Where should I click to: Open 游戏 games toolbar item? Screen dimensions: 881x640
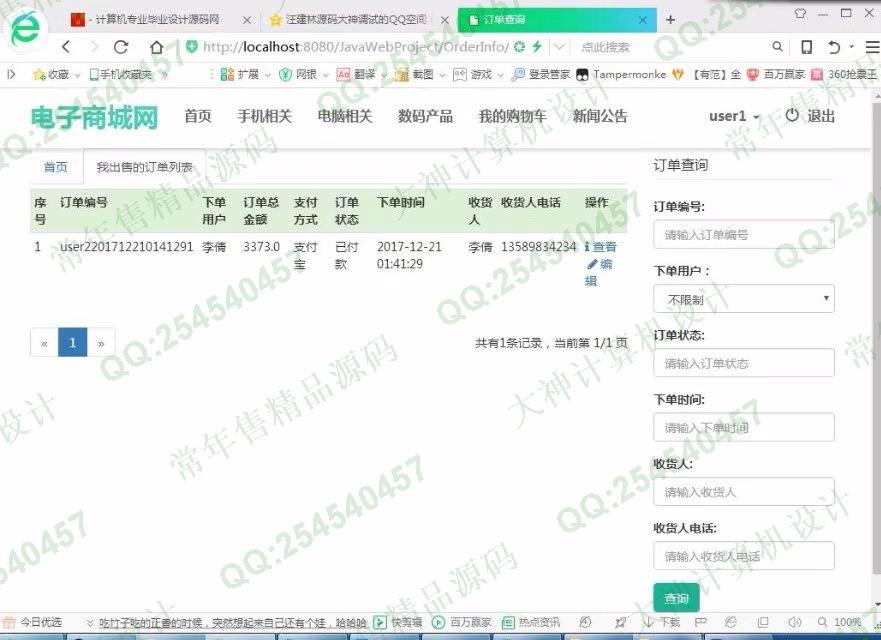tap(473, 74)
